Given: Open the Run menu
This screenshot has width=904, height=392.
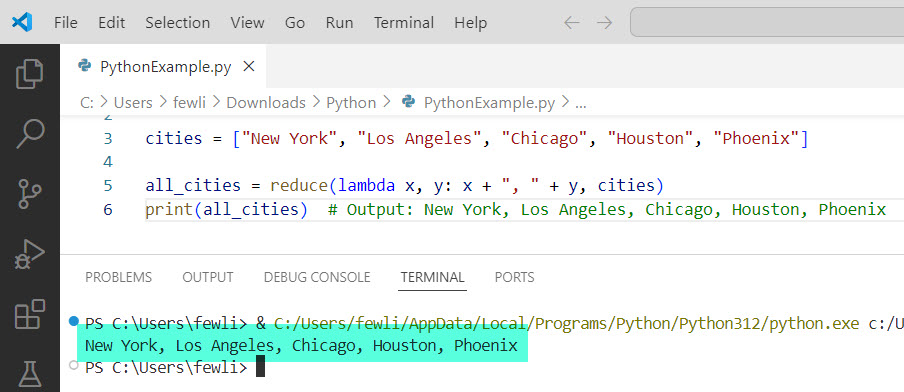Looking at the screenshot, I should (339, 22).
